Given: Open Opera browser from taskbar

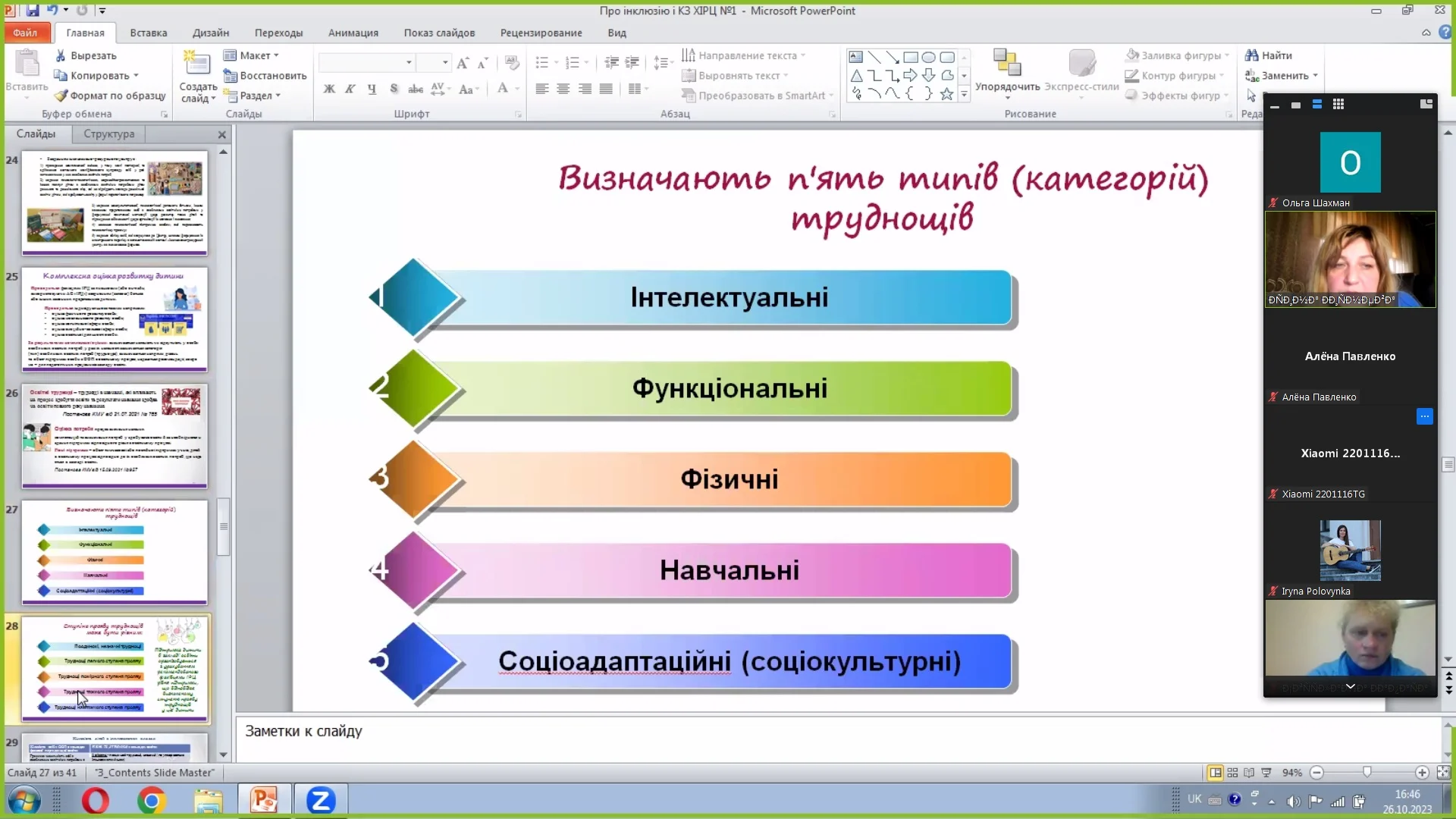Looking at the screenshot, I should tap(96, 800).
